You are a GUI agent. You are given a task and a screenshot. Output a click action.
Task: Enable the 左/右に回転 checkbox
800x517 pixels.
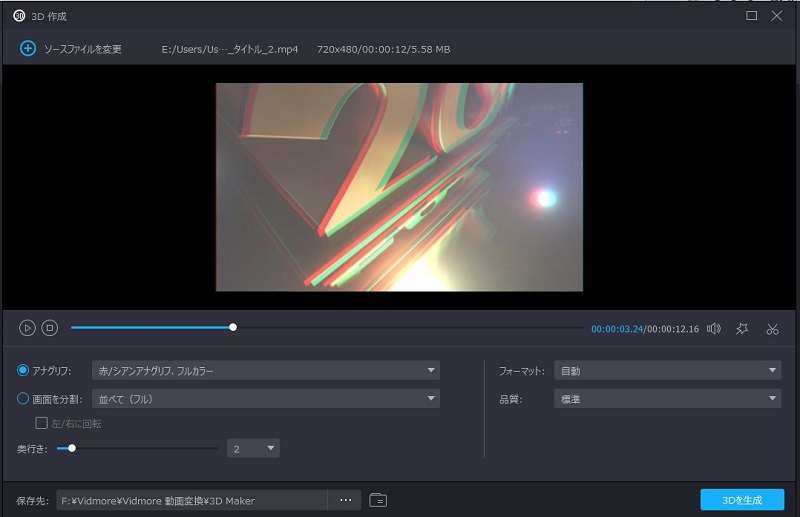click(x=42, y=423)
